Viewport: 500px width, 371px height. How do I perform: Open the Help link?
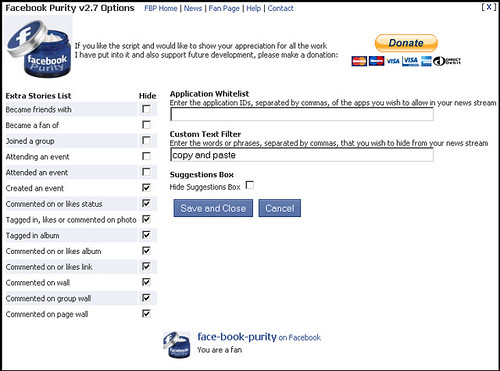254,8
